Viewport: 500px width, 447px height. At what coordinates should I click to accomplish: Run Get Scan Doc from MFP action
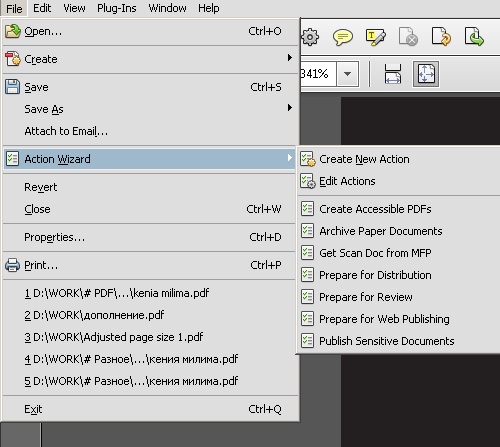[x=399, y=253]
